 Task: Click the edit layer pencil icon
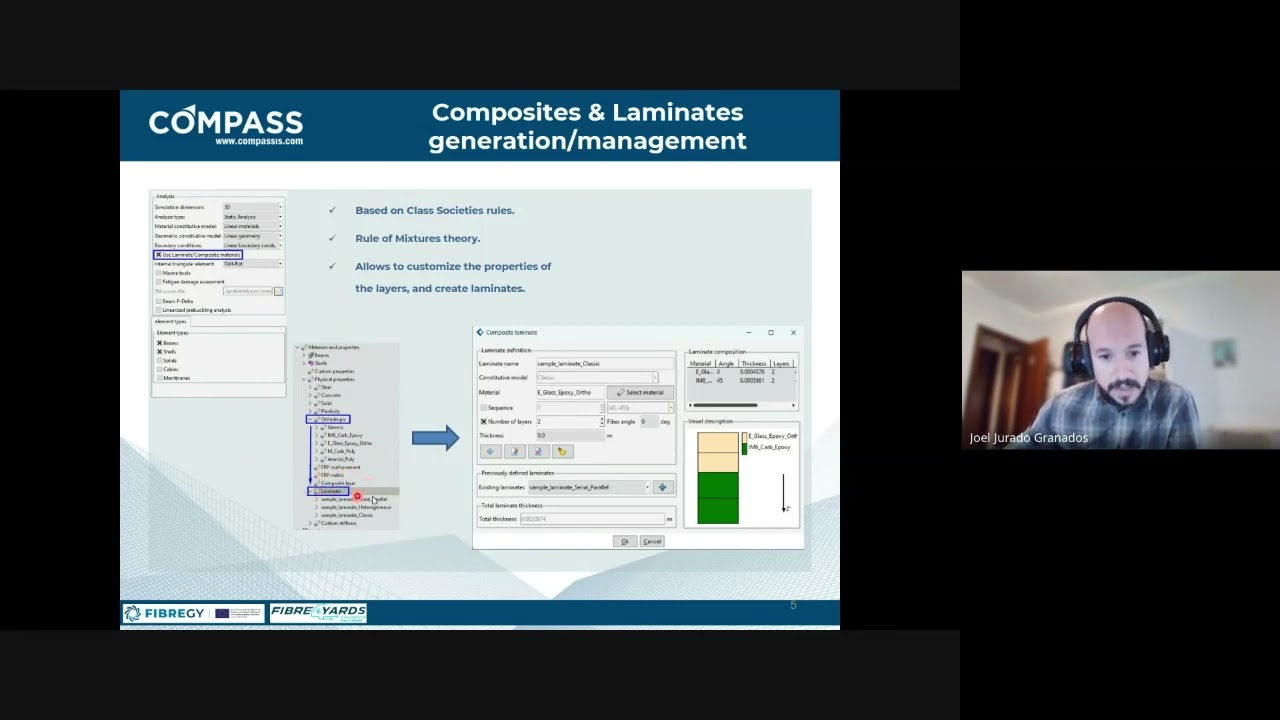click(x=514, y=452)
